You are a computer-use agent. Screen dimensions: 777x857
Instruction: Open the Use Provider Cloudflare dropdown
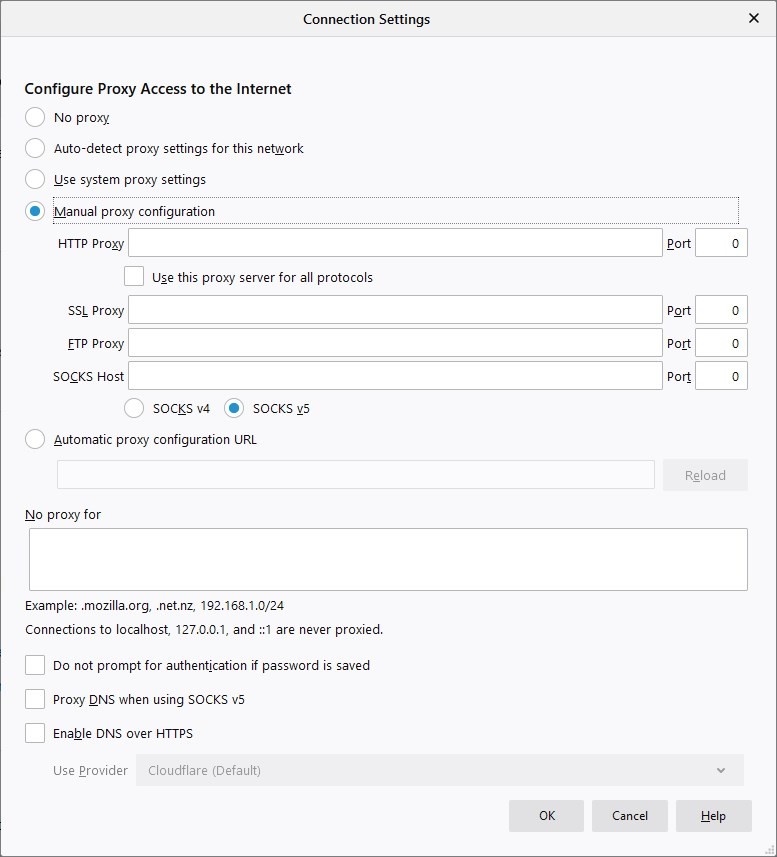tap(440, 770)
